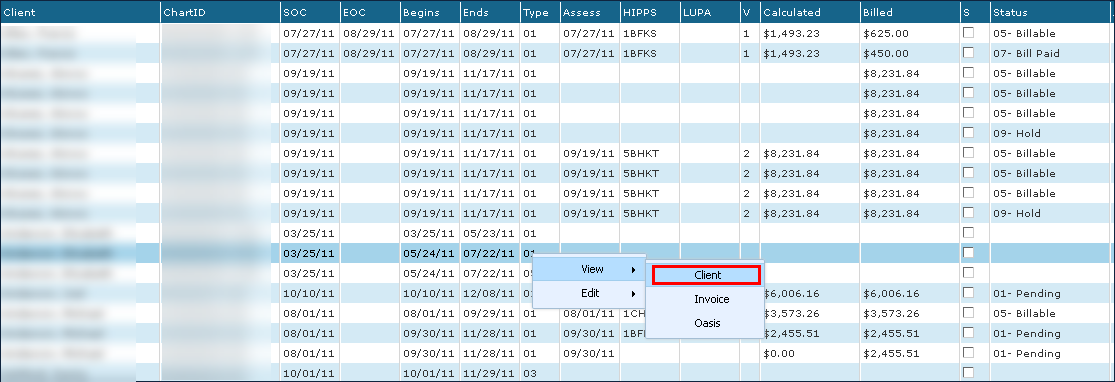The height and width of the screenshot is (382, 1115).
Task: Select the row beginning 10/01/11 with type 03
Action: tap(558, 373)
